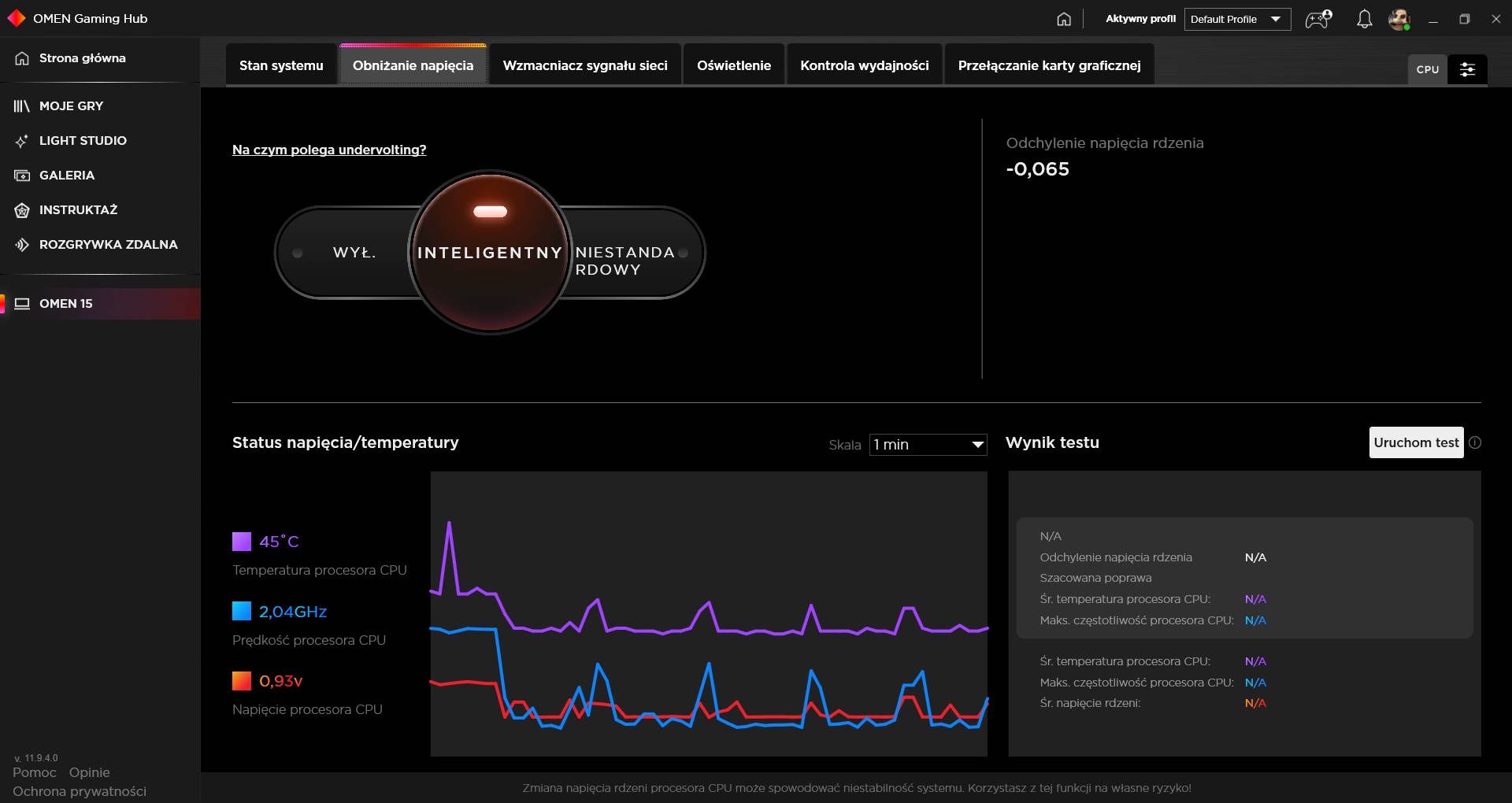Click the ROZGRYWKA ZDALNA streaming icon
This screenshot has height=803, width=1512.
(x=22, y=245)
